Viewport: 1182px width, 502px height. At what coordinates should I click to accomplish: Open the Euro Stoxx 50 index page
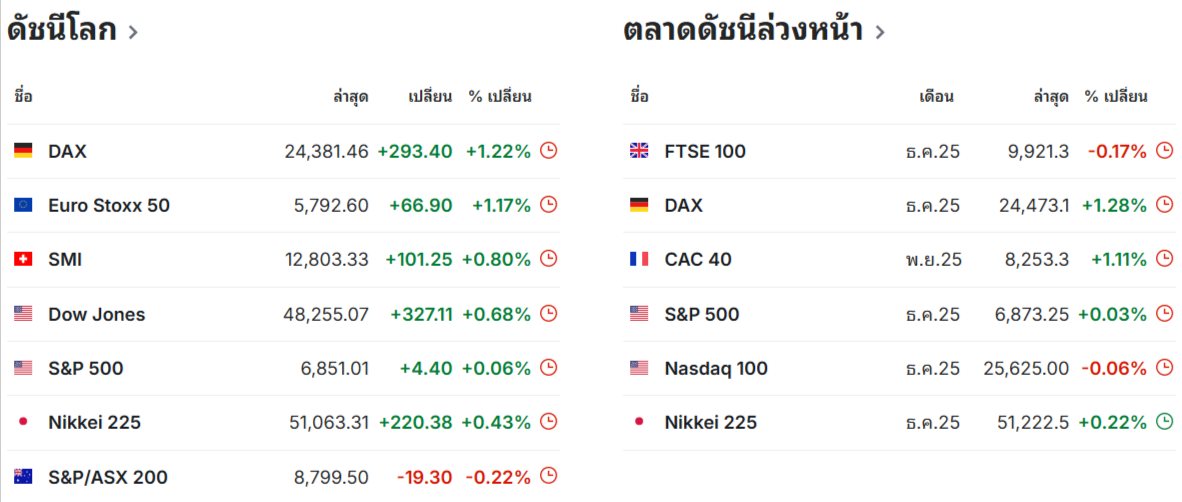click(x=109, y=206)
